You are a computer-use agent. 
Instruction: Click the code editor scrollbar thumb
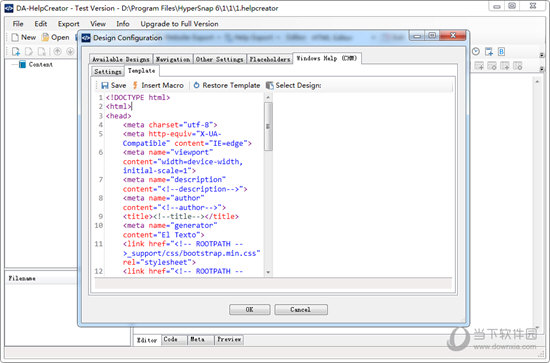[268, 126]
